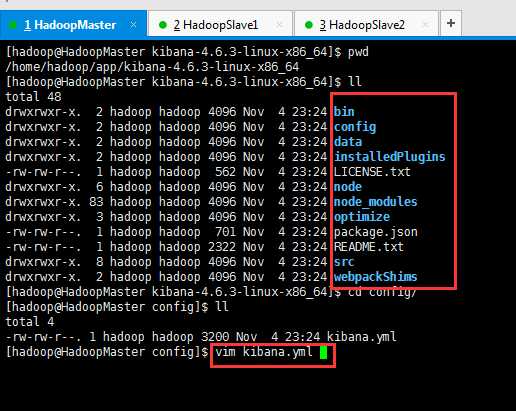Click the 'webpackShims' directory name

click(x=375, y=277)
